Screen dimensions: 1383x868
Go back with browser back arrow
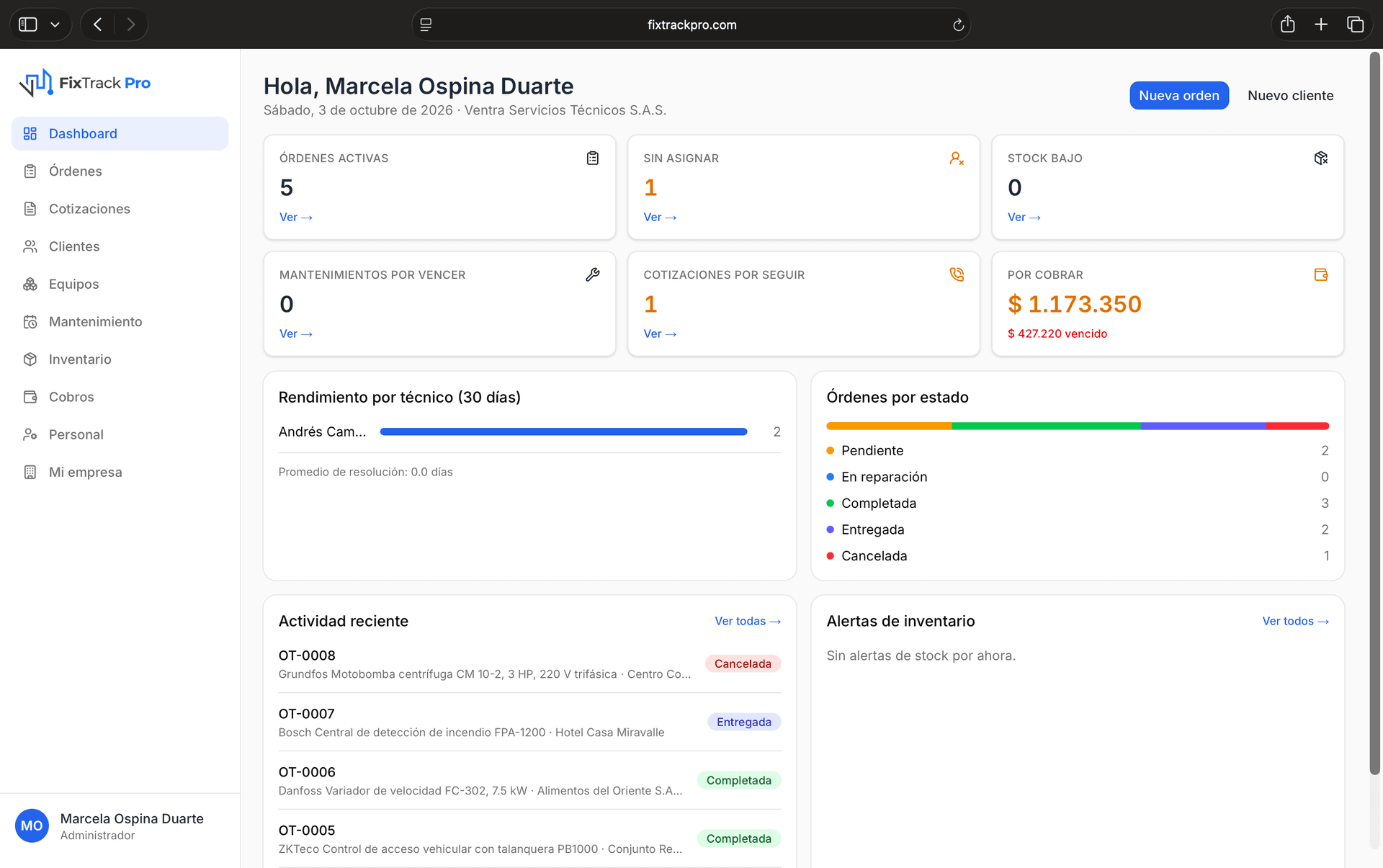pyautogui.click(x=97, y=24)
